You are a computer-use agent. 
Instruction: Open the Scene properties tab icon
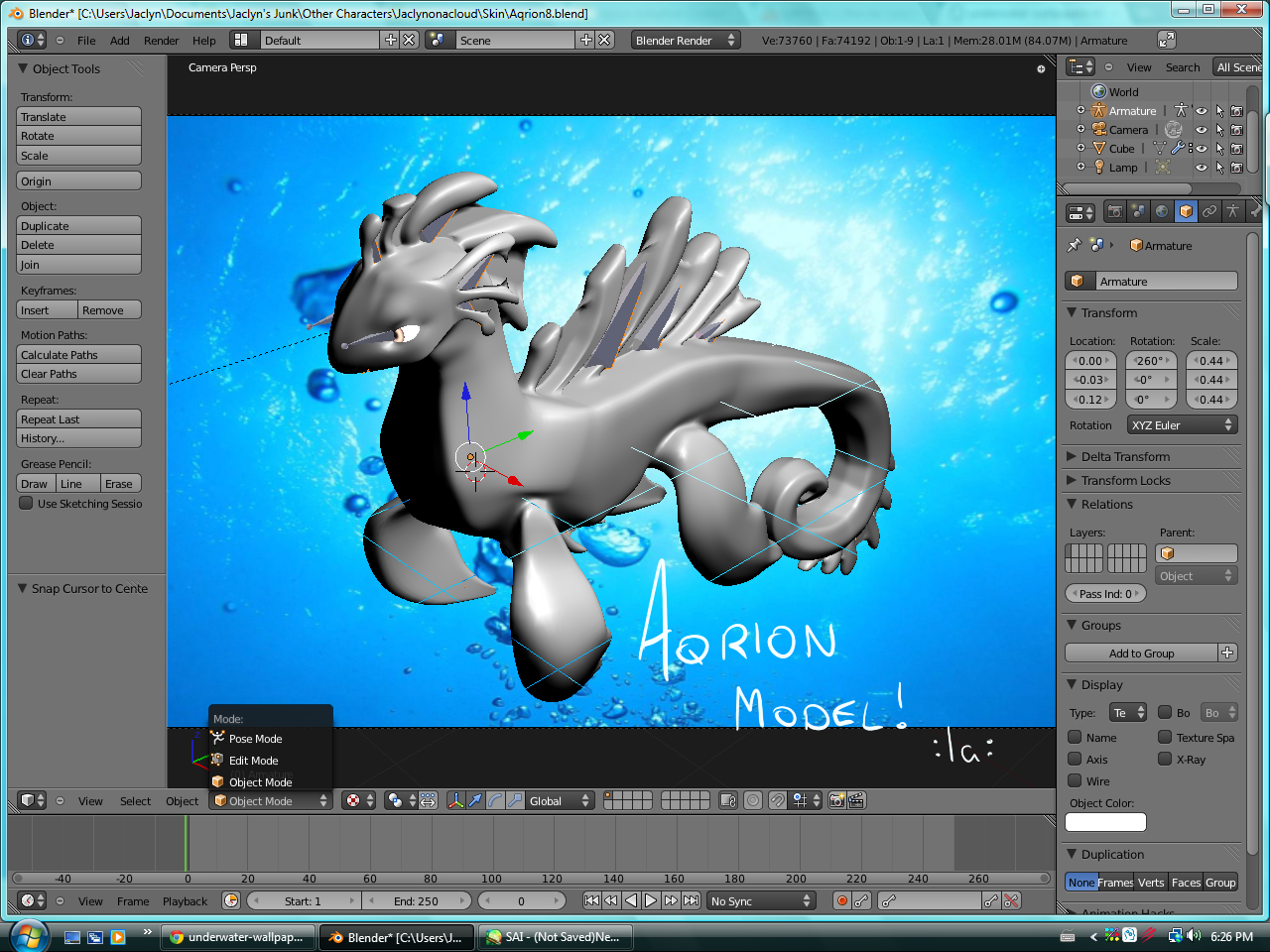[1138, 211]
